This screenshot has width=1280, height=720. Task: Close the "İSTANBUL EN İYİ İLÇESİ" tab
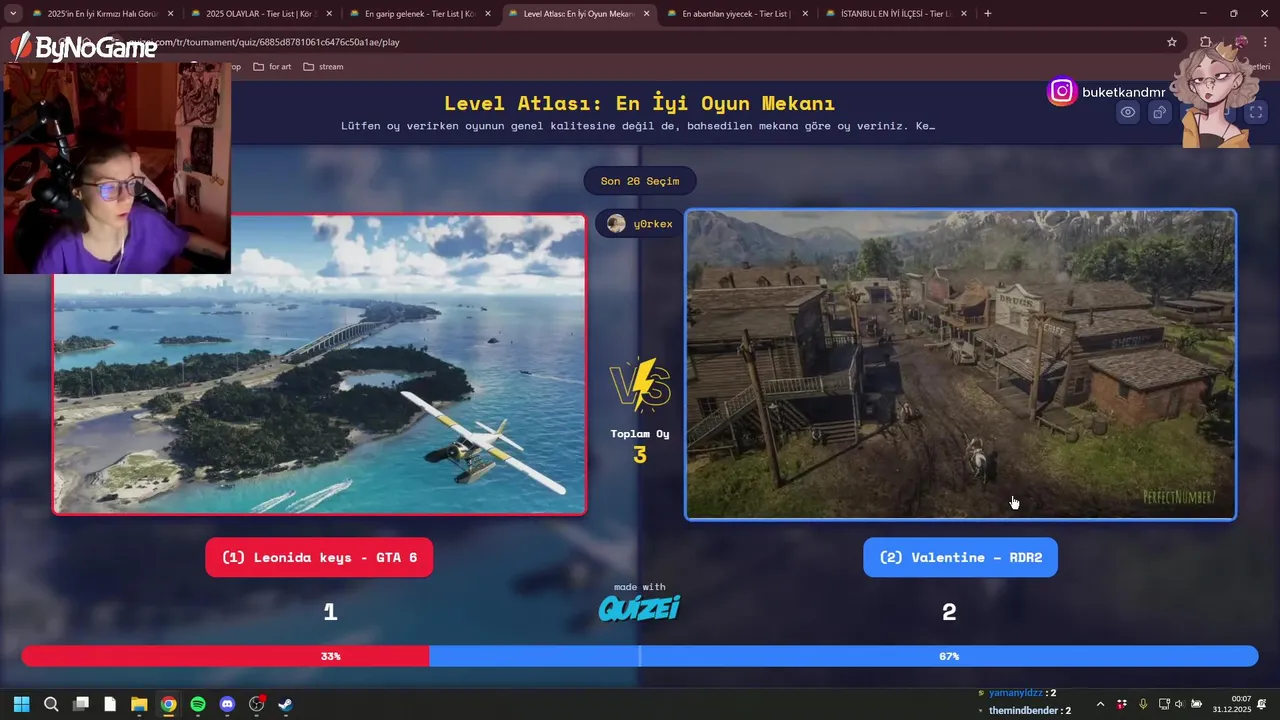click(x=963, y=14)
